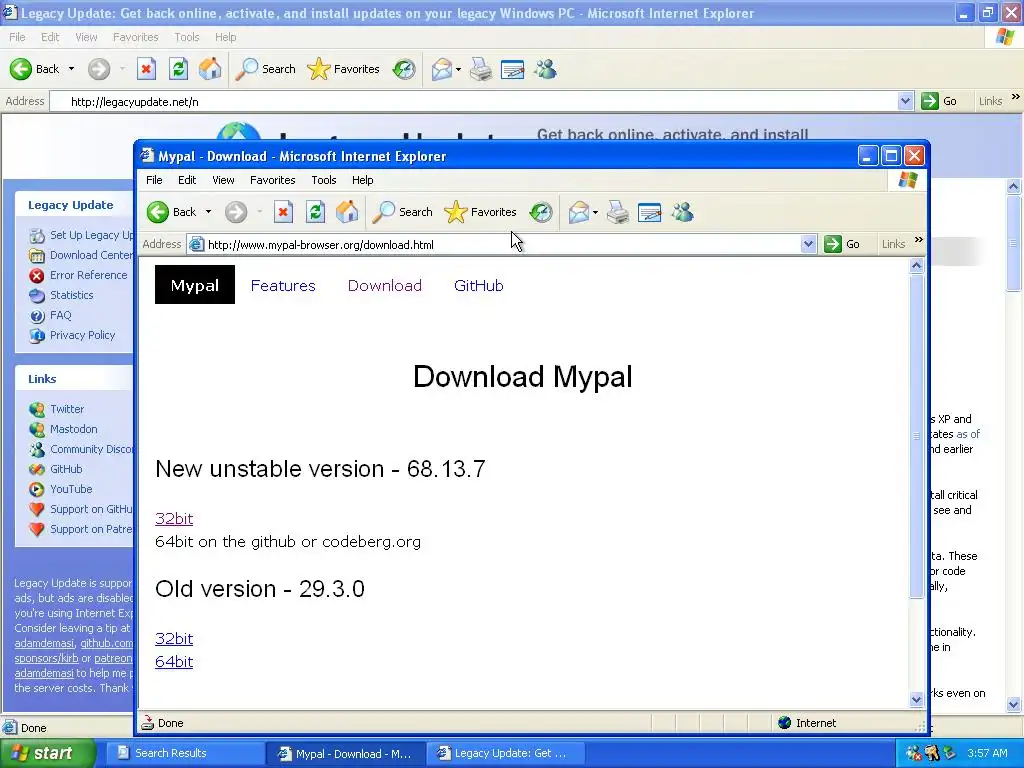Screen dimensions: 1024x768
Task: Click scroll down arrow in Mypal window
Action: 916,699
